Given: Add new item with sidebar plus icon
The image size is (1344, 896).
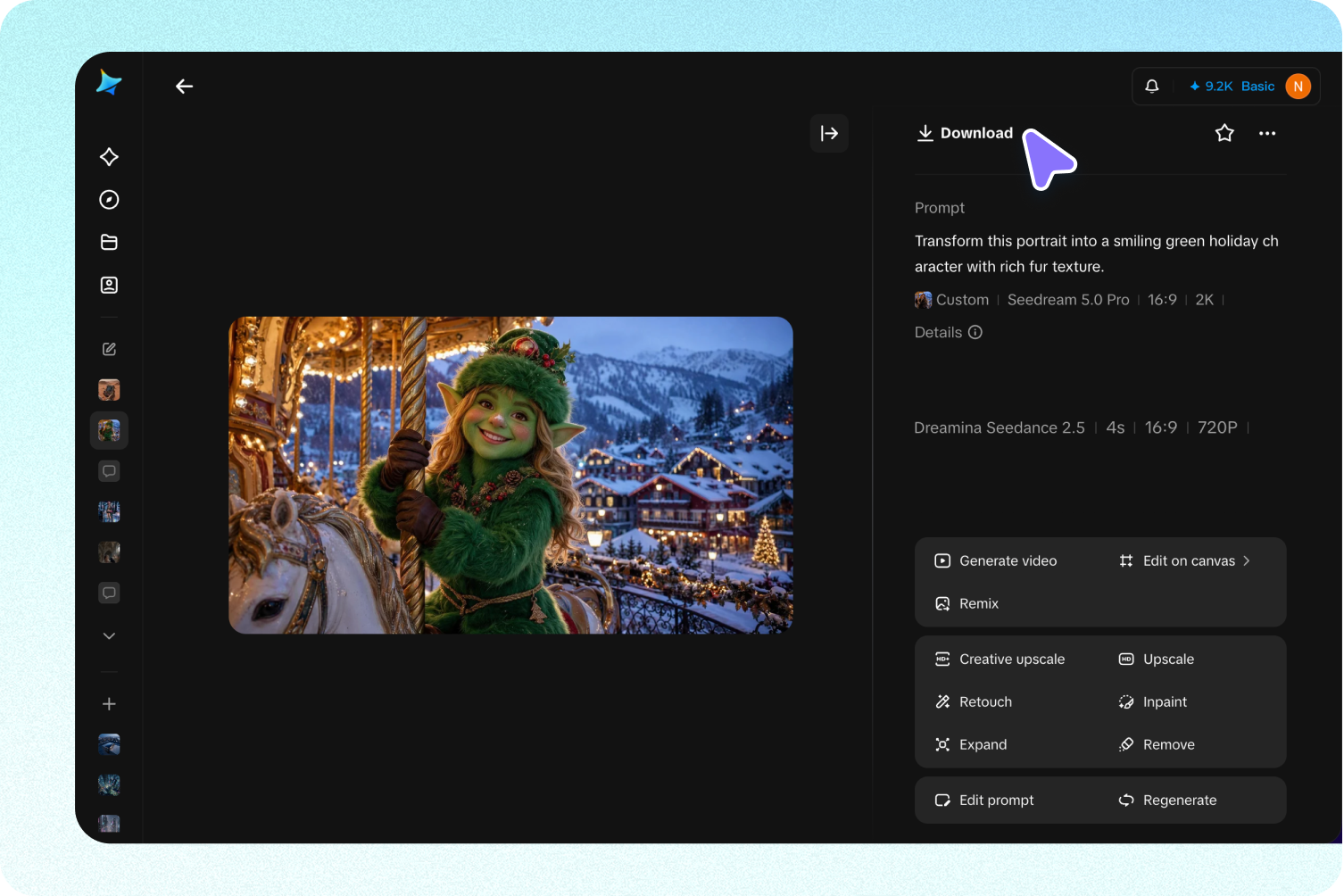Looking at the screenshot, I should (x=109, y=704).
